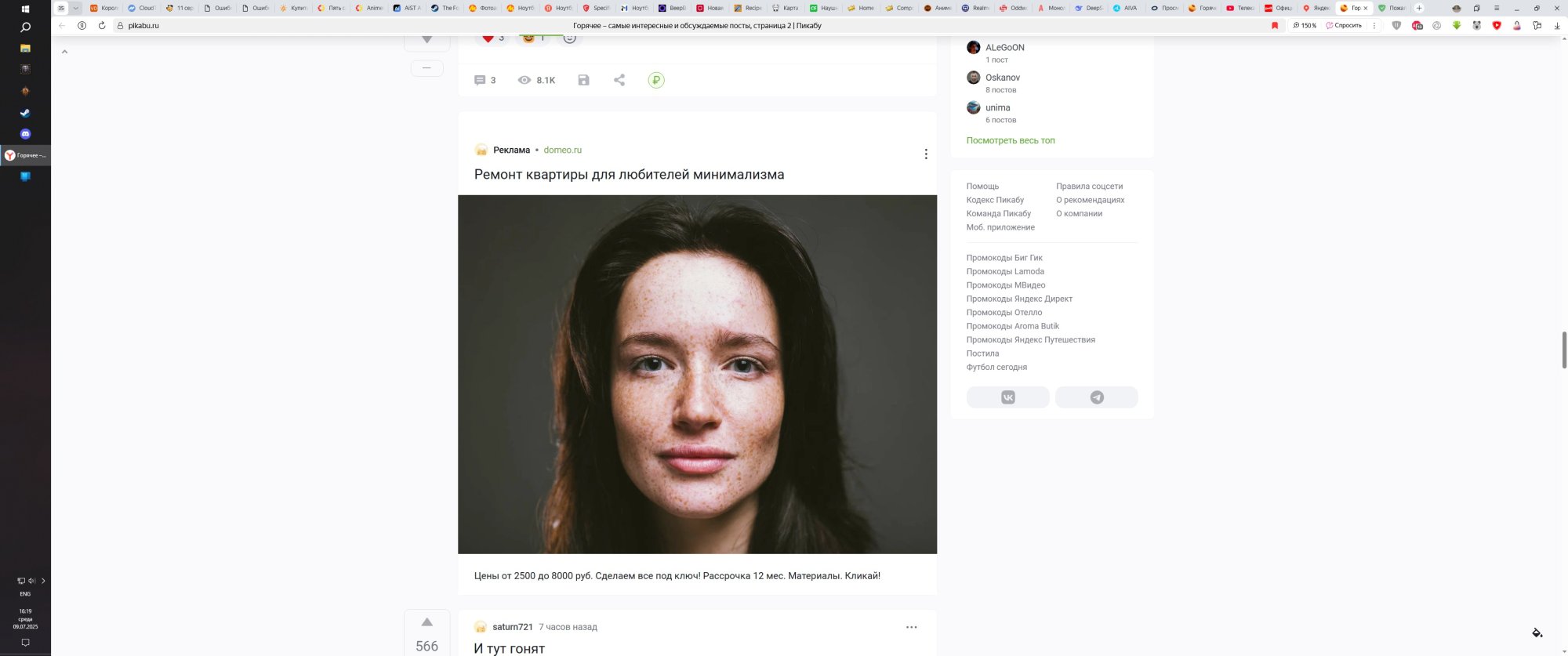Screen dimensions: 1568x656
Task: Open Oskanov's profile in the top authors
Action: tap(1002, 78)
